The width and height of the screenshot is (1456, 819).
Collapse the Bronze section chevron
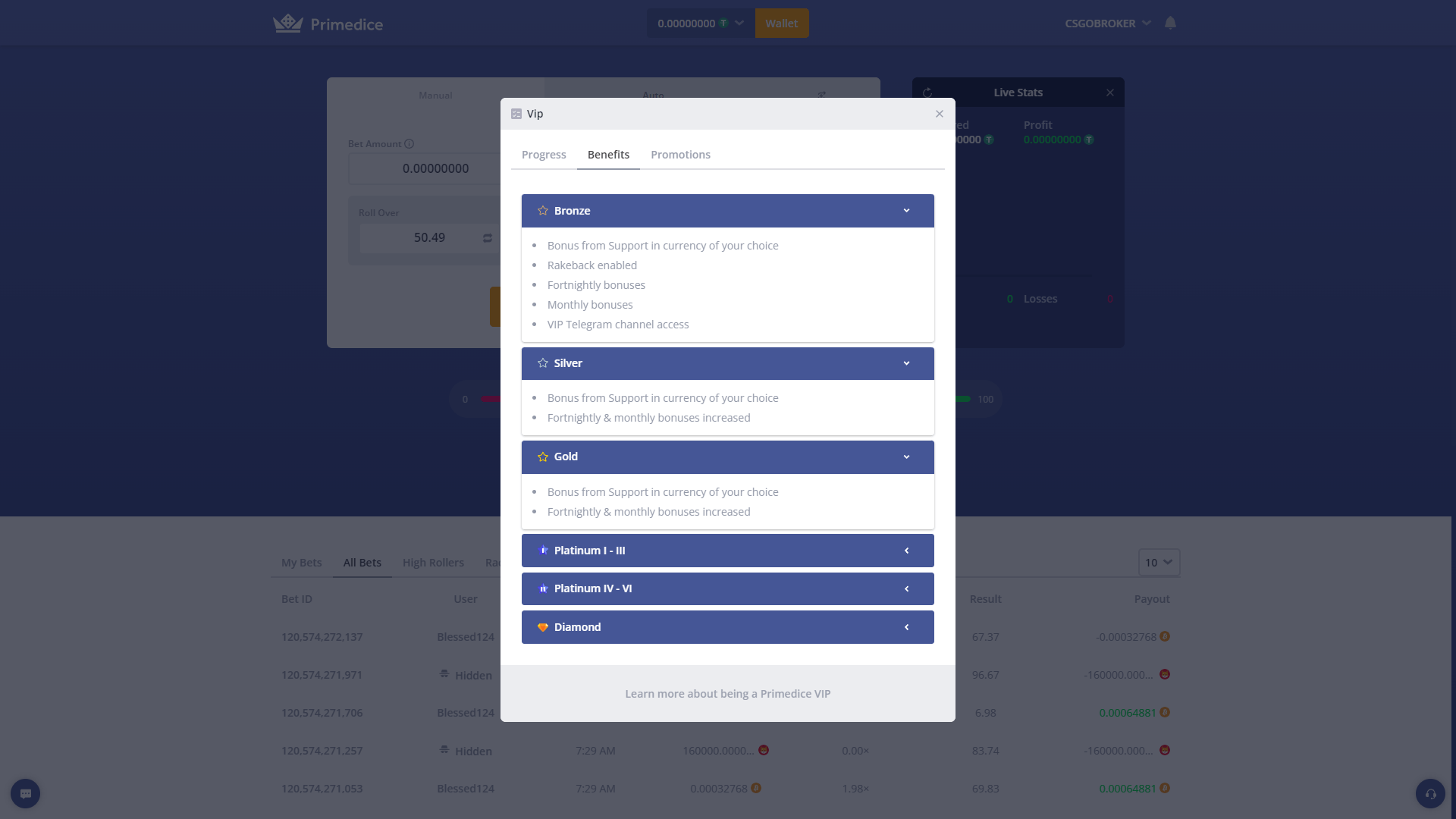[906, 211]
